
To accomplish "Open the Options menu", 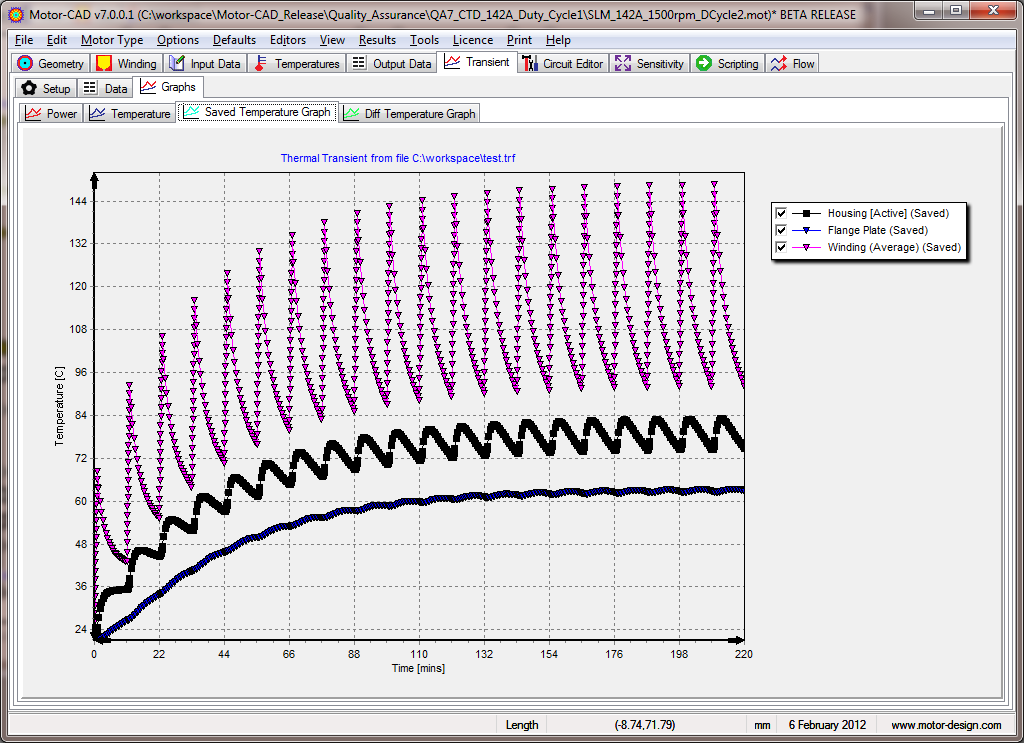I will click(178, 40).
